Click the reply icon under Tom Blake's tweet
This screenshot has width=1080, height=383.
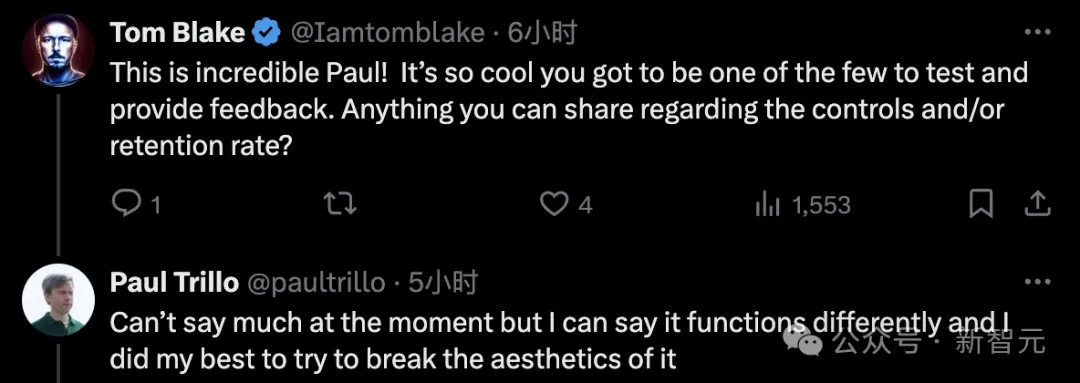[125, 204]
